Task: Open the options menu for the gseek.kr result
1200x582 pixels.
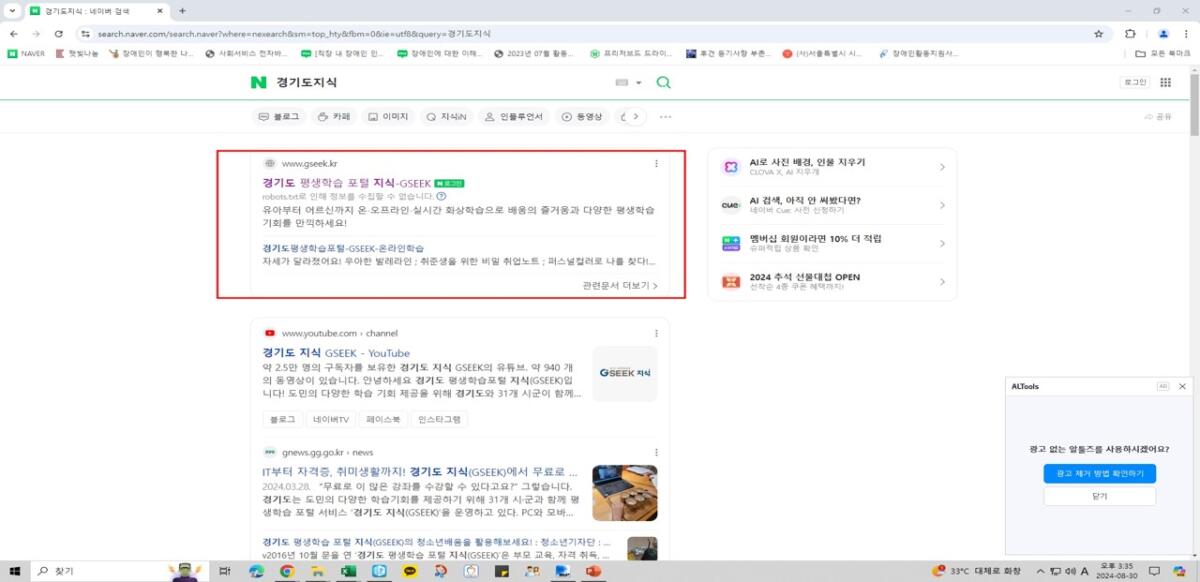Action: [656, 163]
